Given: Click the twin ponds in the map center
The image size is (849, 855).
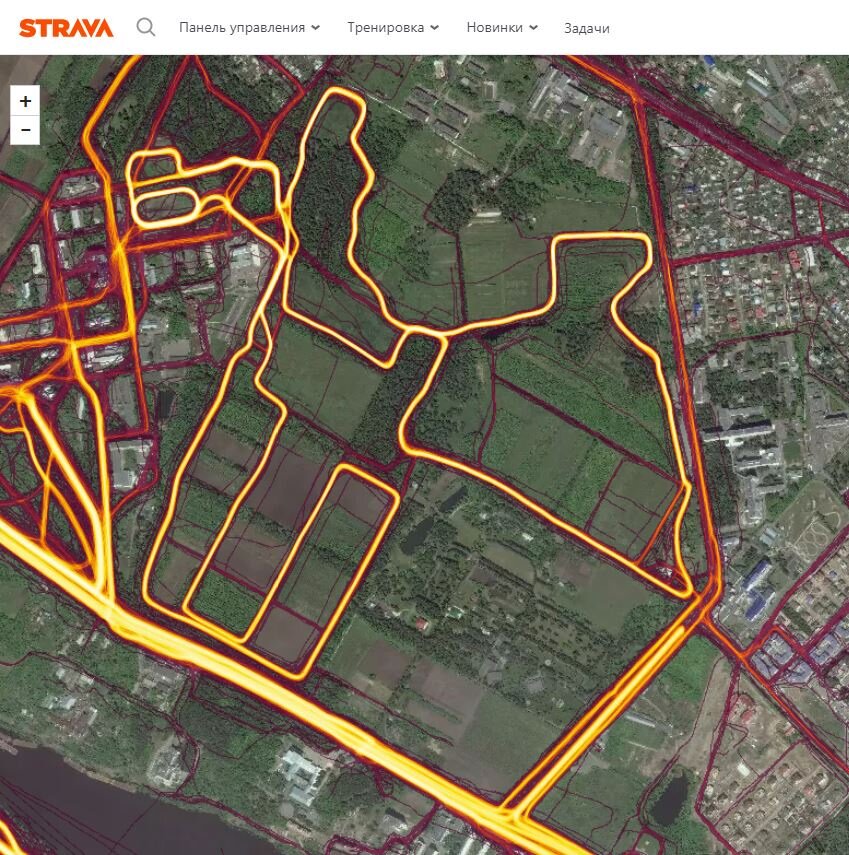Looking at the screenshot, I should point(433,518).
